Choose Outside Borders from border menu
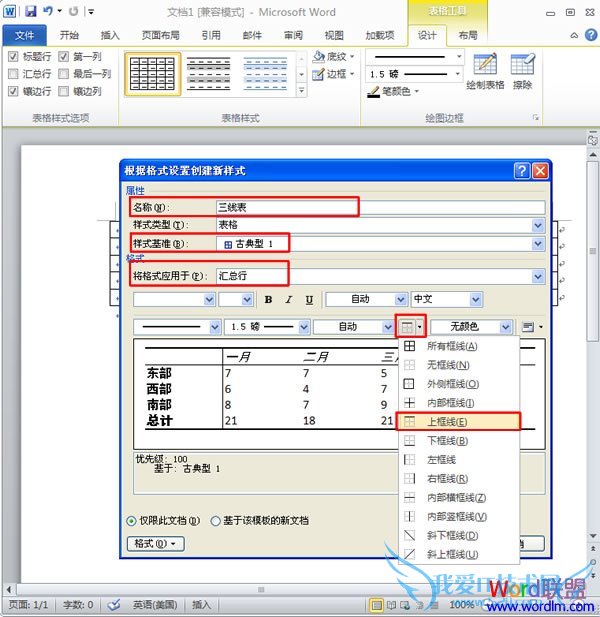The width and height of the screenshot is (600, 617). [x=459, y=384]
